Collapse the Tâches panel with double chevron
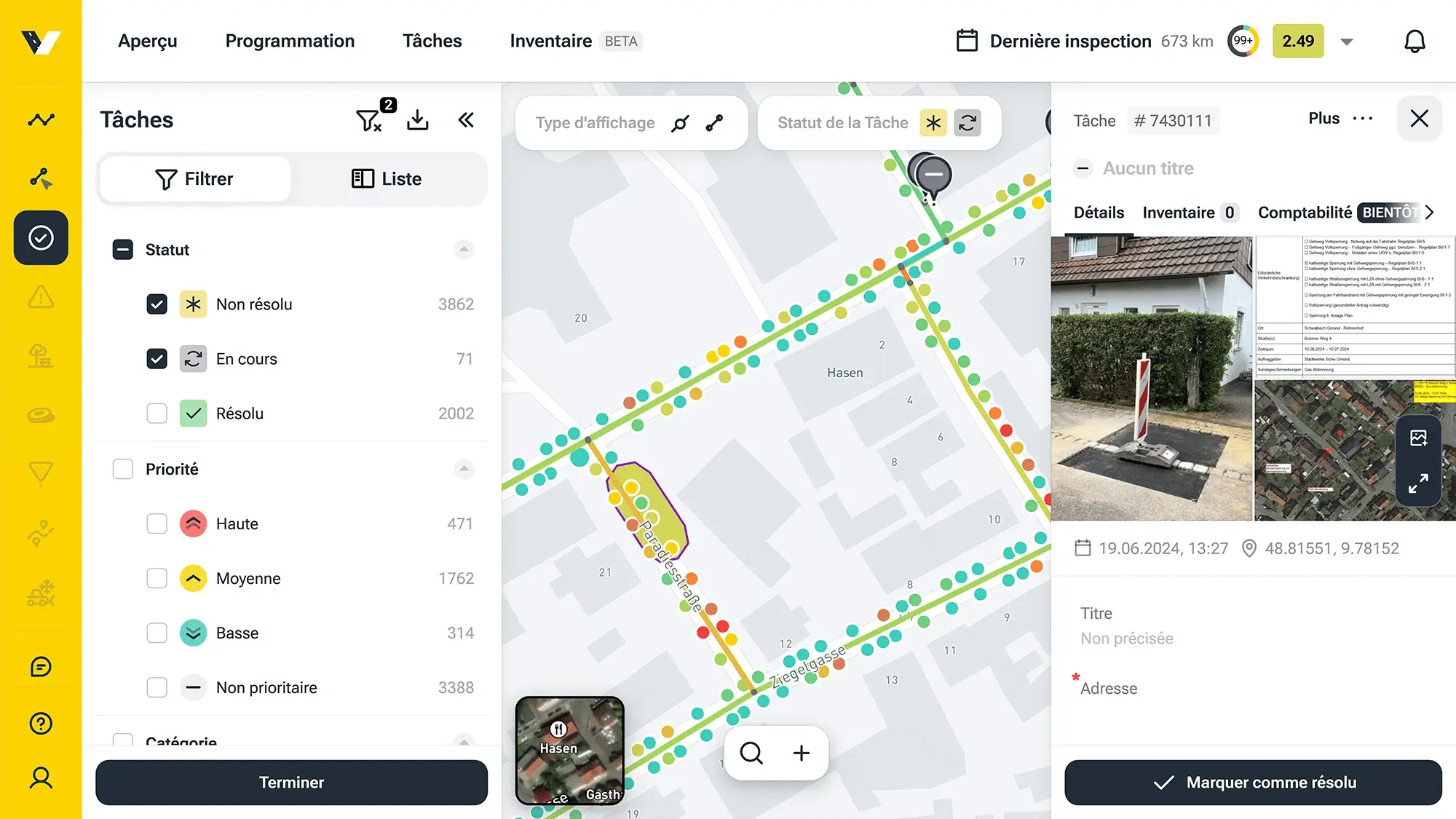1456x819 pixels. (x=466, y=120)
